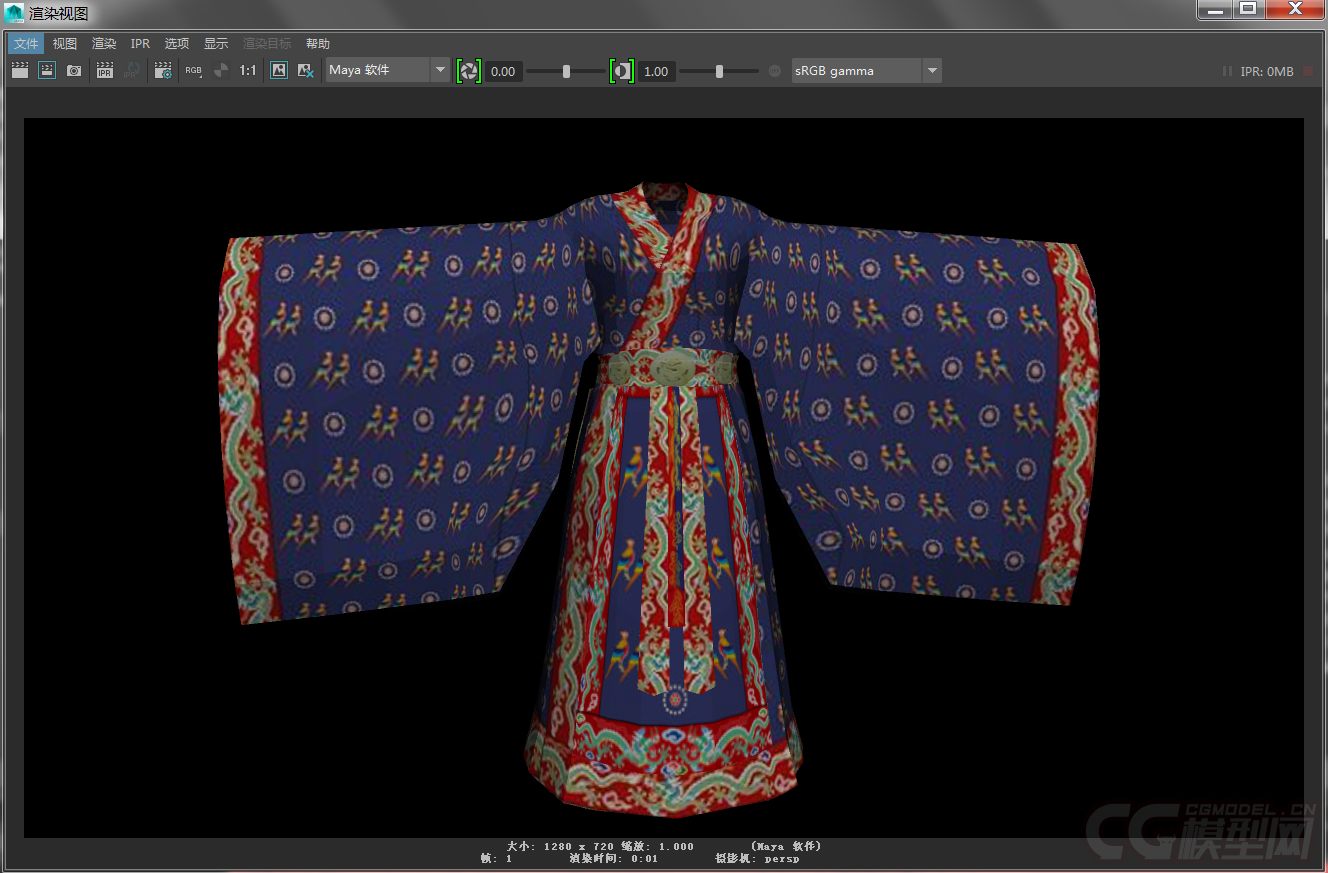Start IPR render with the IPR clapperboard icon
The width and height of the screenshot is (1328, 873).
tap(104, 71)
